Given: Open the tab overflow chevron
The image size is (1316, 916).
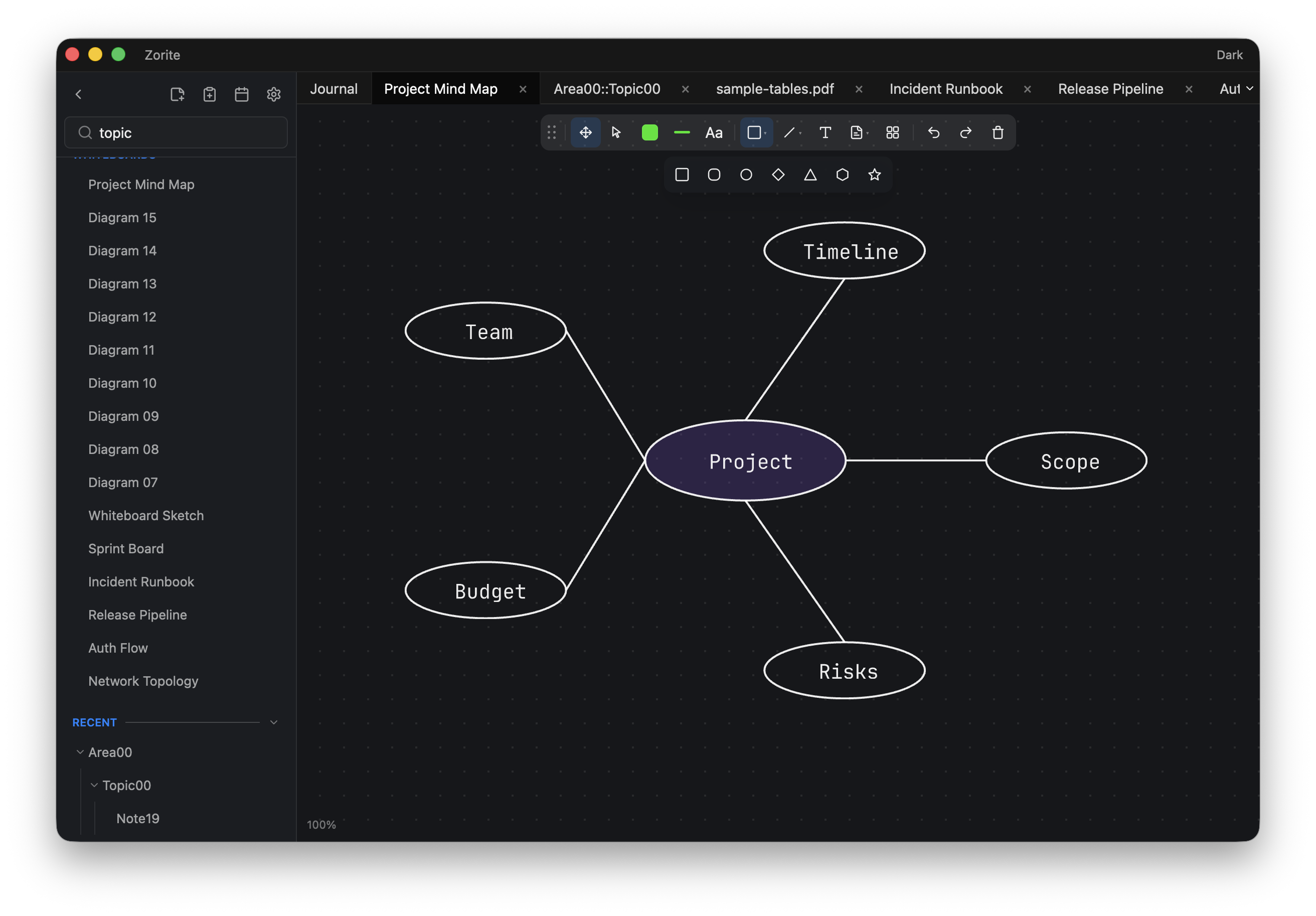Looking at the screenshot, I should [x=1249, y=88].
